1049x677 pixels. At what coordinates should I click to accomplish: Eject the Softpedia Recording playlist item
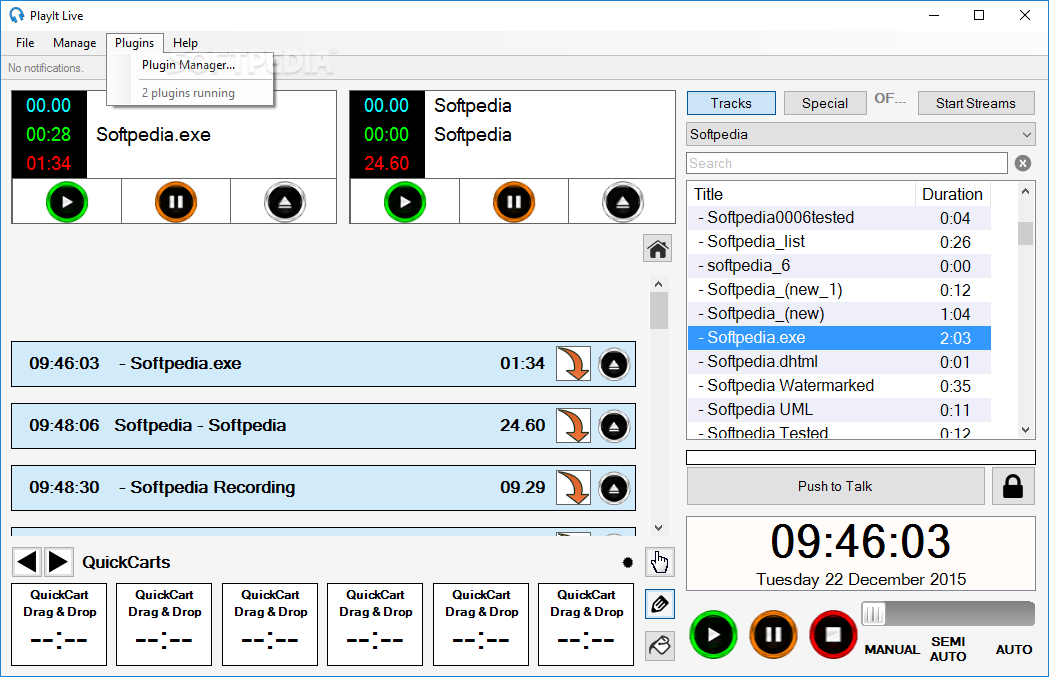614,488
